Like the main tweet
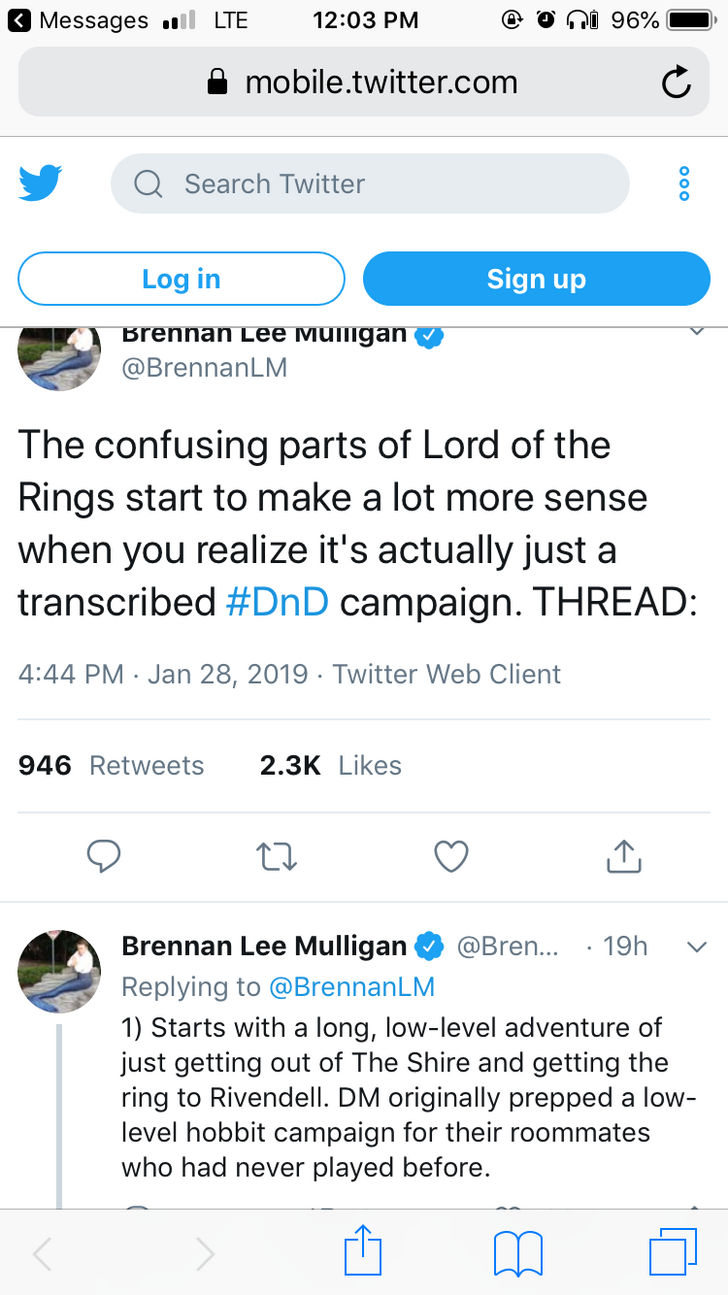This screenshot has height=1295, width=728. (x=451, y=857)
